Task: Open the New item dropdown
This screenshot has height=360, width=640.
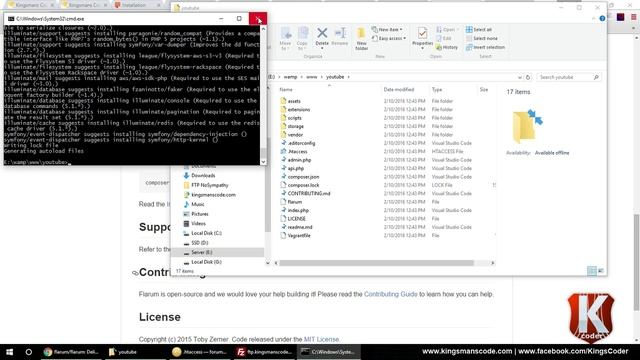Action: (x=387, y=29)
